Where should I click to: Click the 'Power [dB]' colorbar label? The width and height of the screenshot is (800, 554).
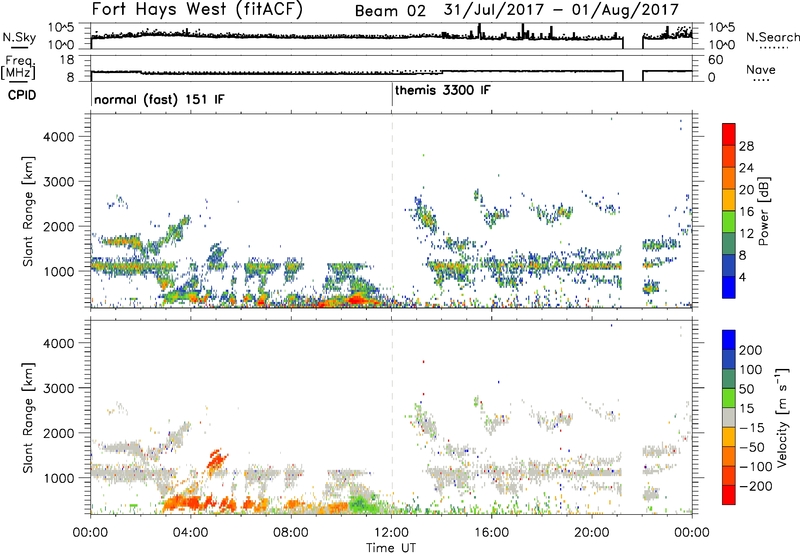pos(763,211)
